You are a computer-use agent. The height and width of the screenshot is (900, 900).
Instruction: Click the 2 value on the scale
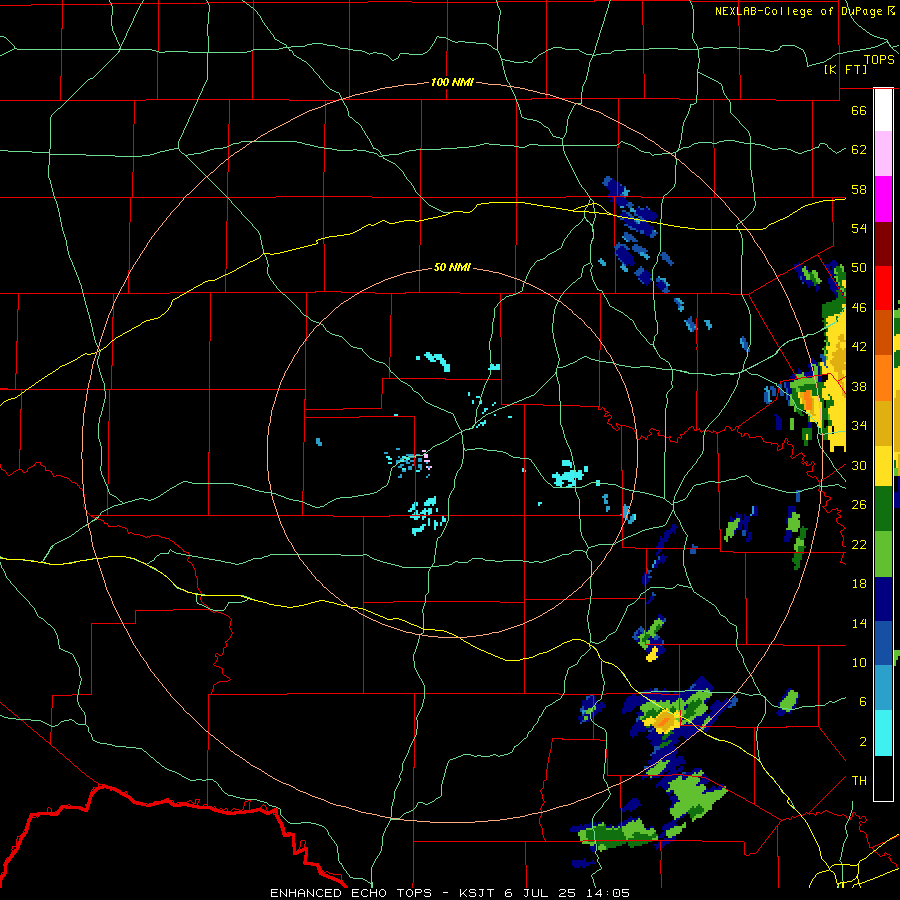point(863,742)
